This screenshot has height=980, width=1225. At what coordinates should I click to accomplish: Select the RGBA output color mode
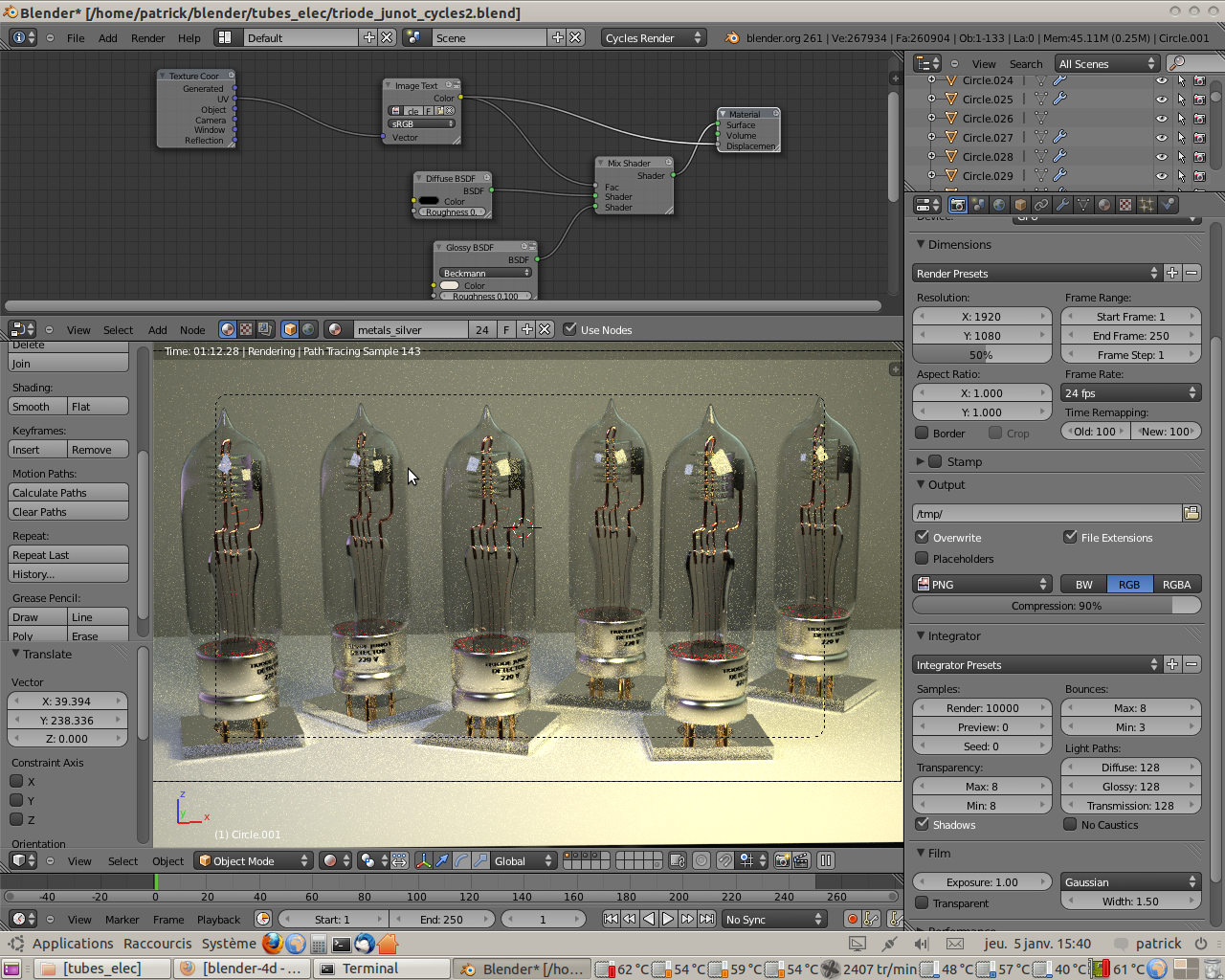click(x=1176, y=584)
